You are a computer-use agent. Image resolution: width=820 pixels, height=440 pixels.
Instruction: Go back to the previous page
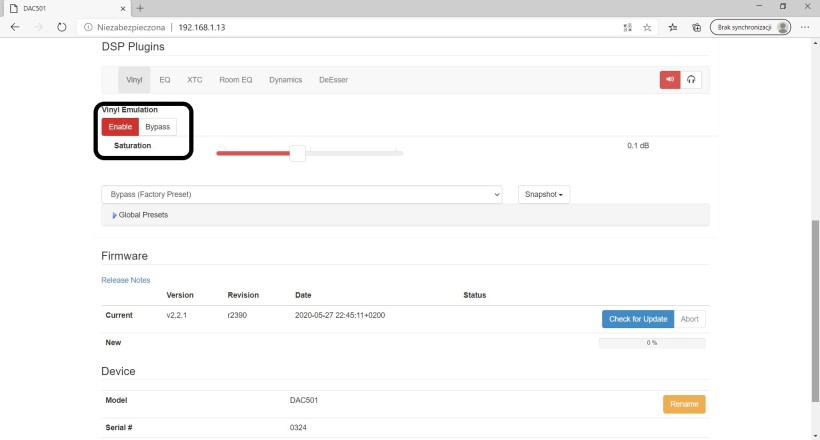click(x=15, y=27)
